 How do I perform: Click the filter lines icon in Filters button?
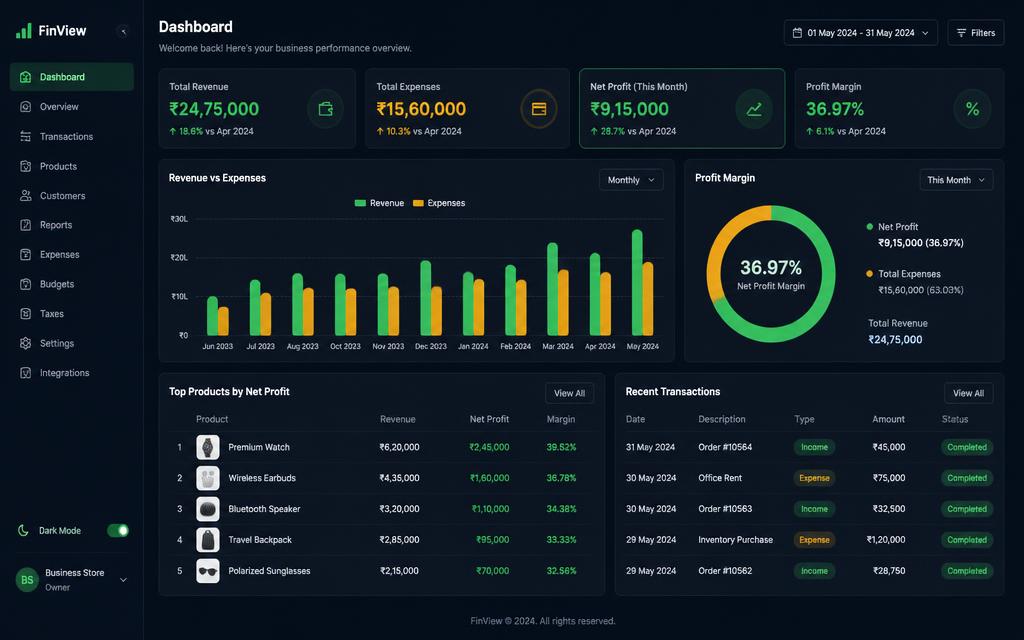pyautogui.click(x=961, y=33)
